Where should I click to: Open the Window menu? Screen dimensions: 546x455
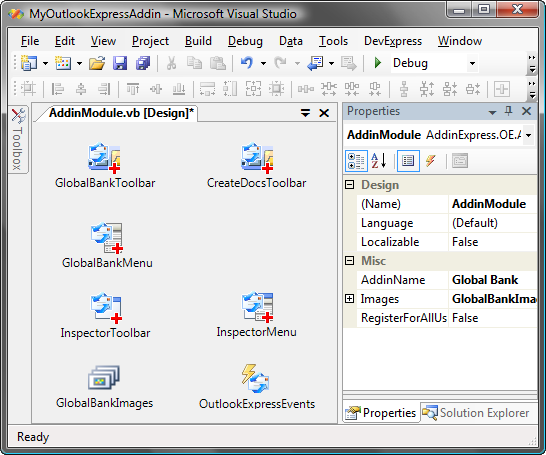[x=460, y=41]
